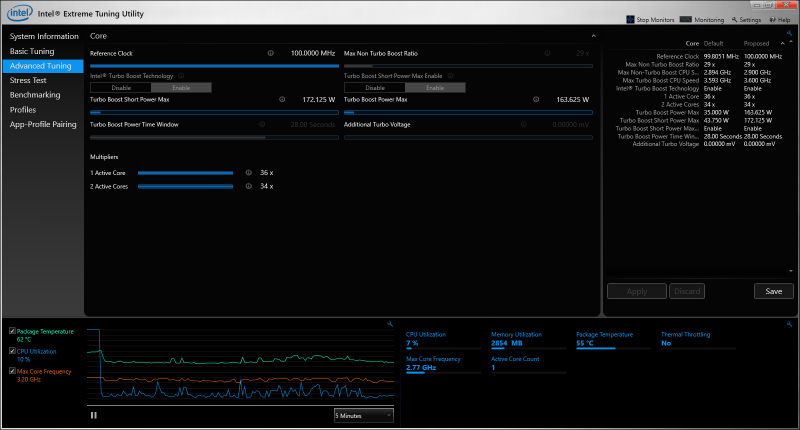Viewport: 800px width, 430px height.
Task: Click Reference Clock value 100.0000 MHz
Action: click(x=313, y=53)
